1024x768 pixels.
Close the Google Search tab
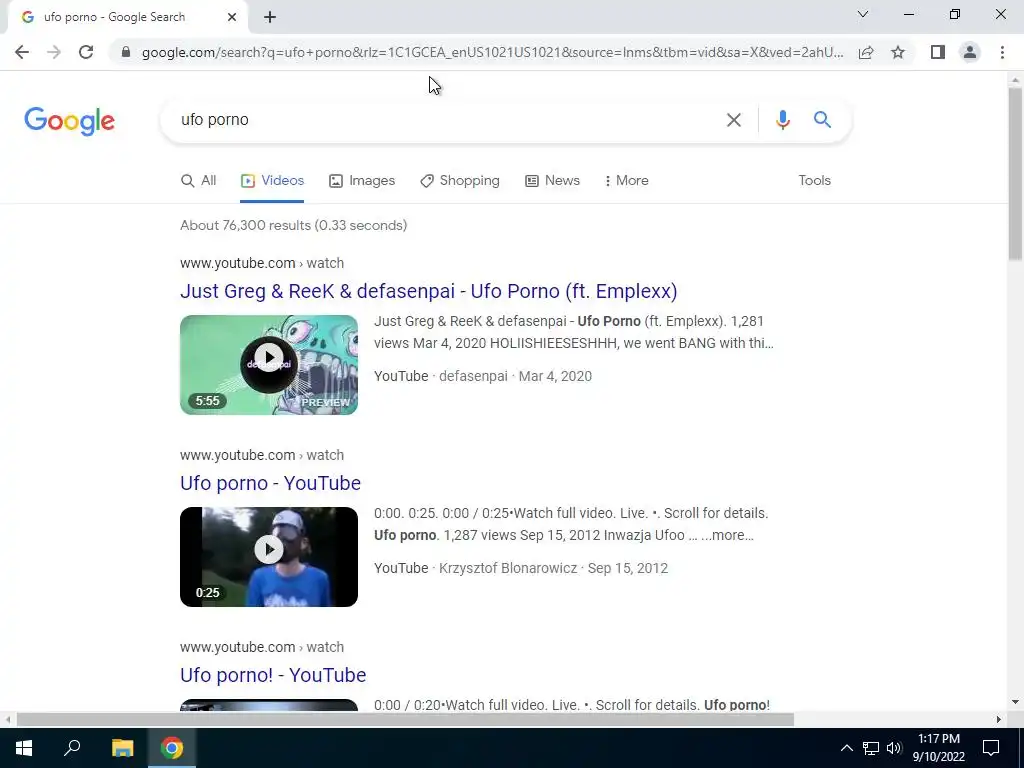pos(232,17)
